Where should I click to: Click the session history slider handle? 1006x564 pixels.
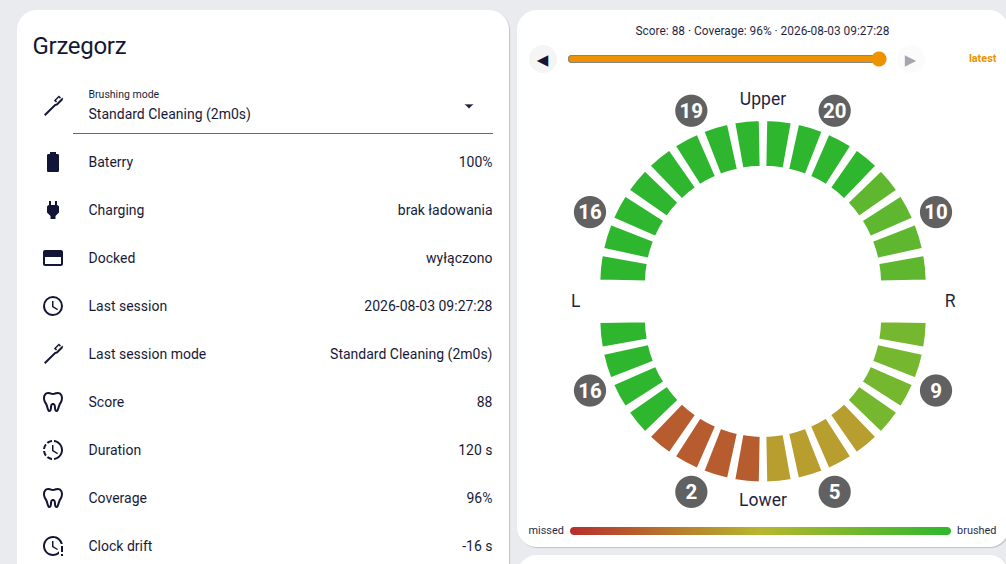tap(879, 59)
